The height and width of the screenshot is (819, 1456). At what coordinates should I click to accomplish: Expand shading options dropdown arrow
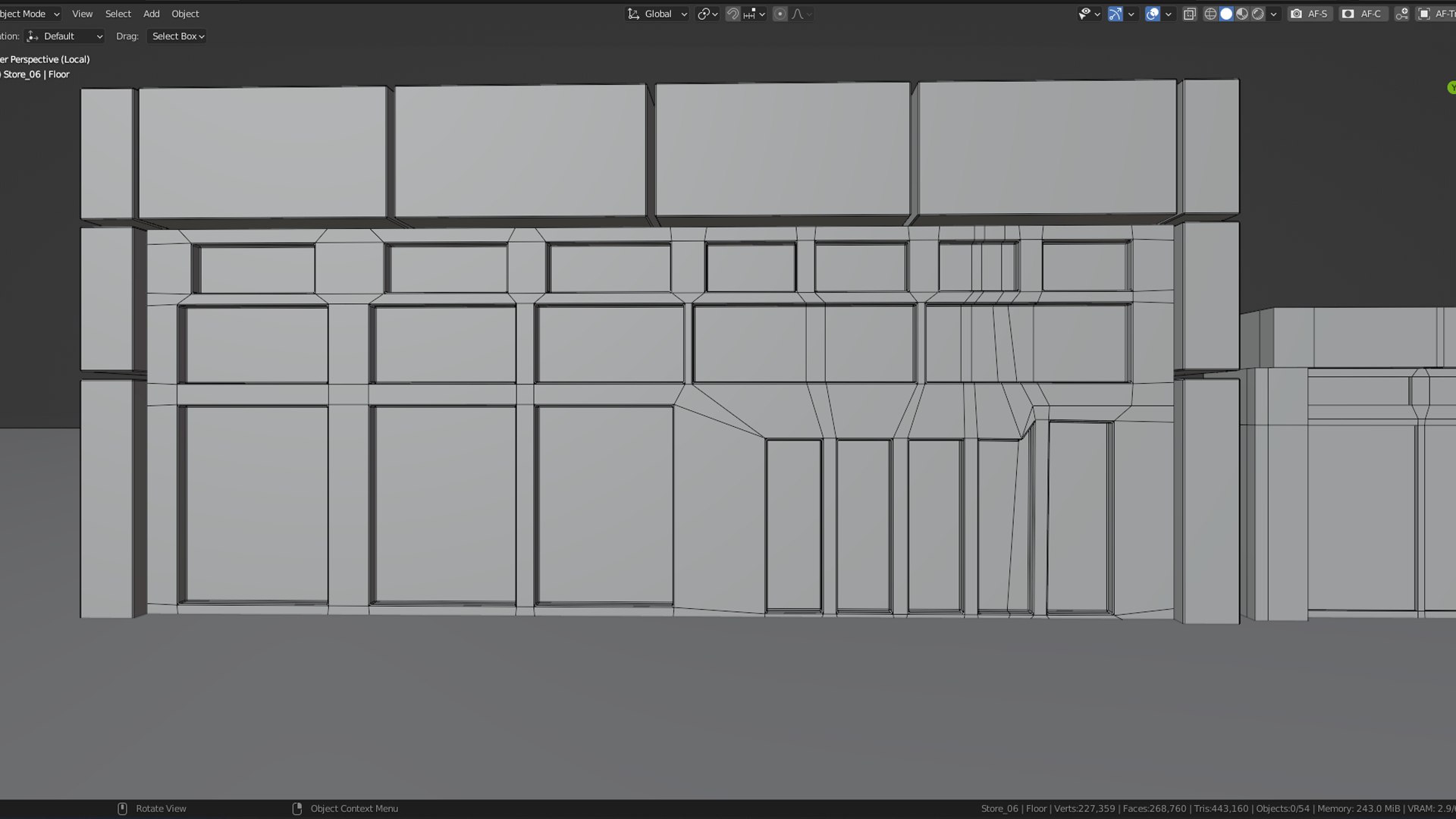1274,14
